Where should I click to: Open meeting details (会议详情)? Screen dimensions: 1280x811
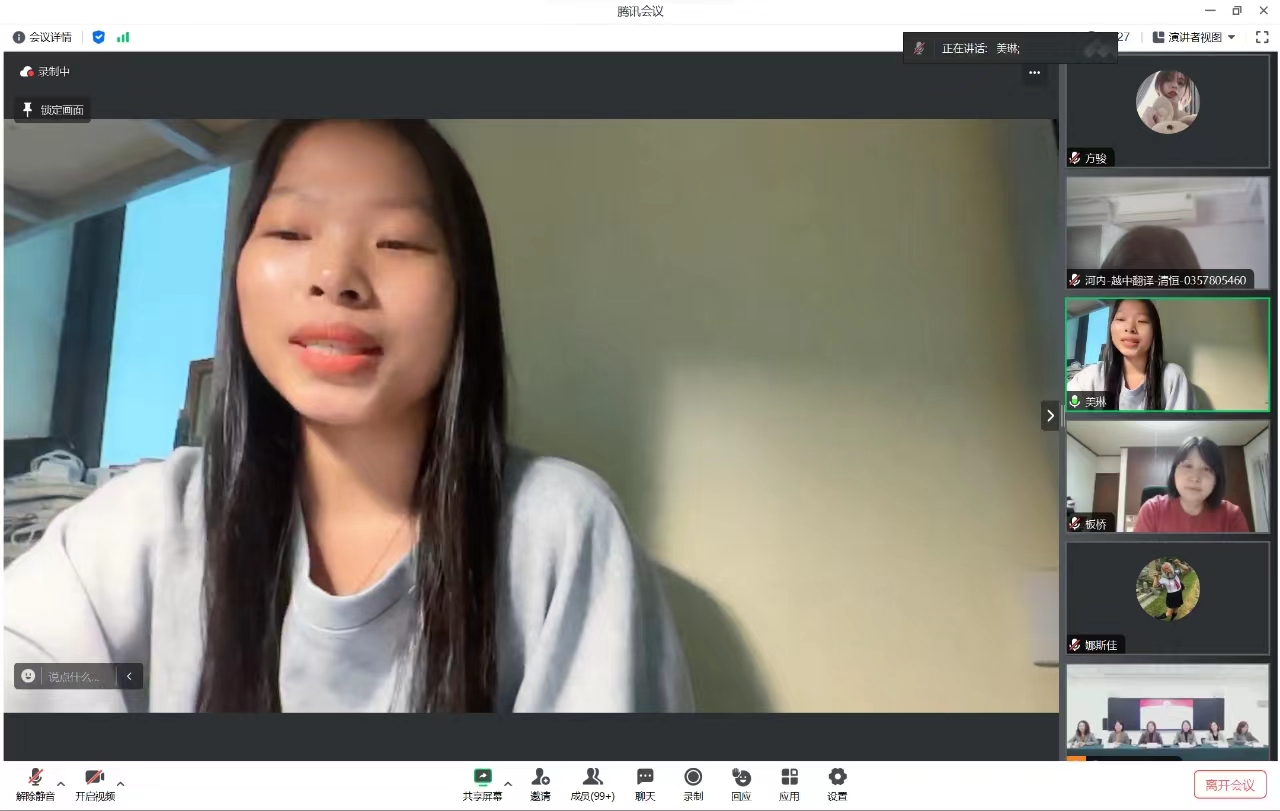42,37
